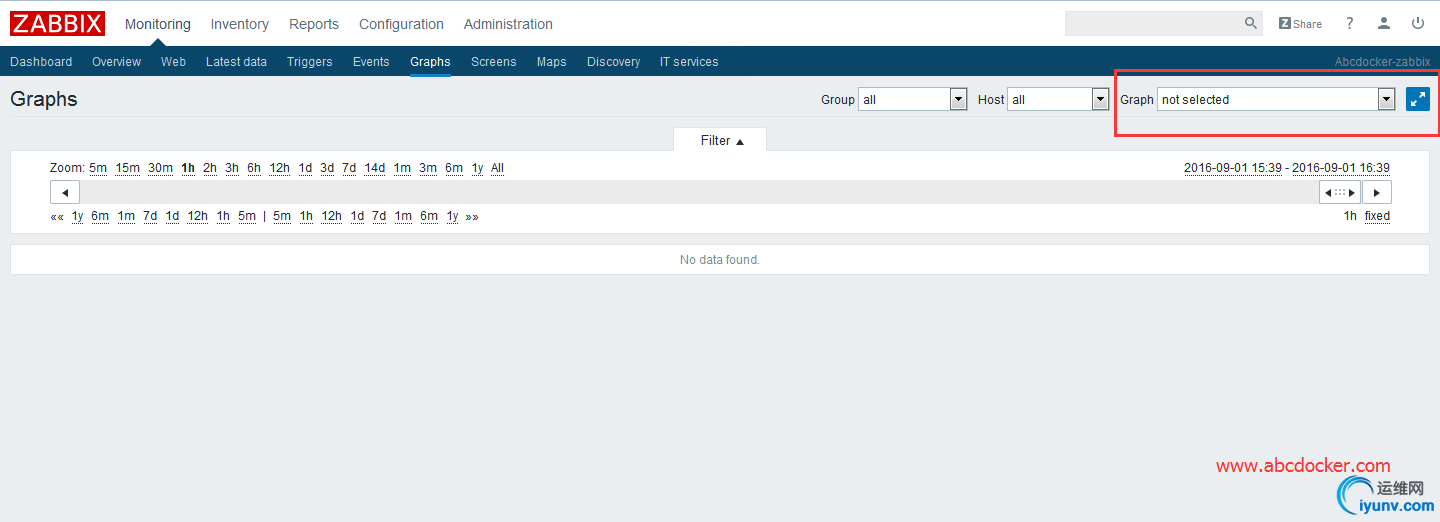Click the »» move-forward-fully link

pyautogui.click(x=472, y=216)
